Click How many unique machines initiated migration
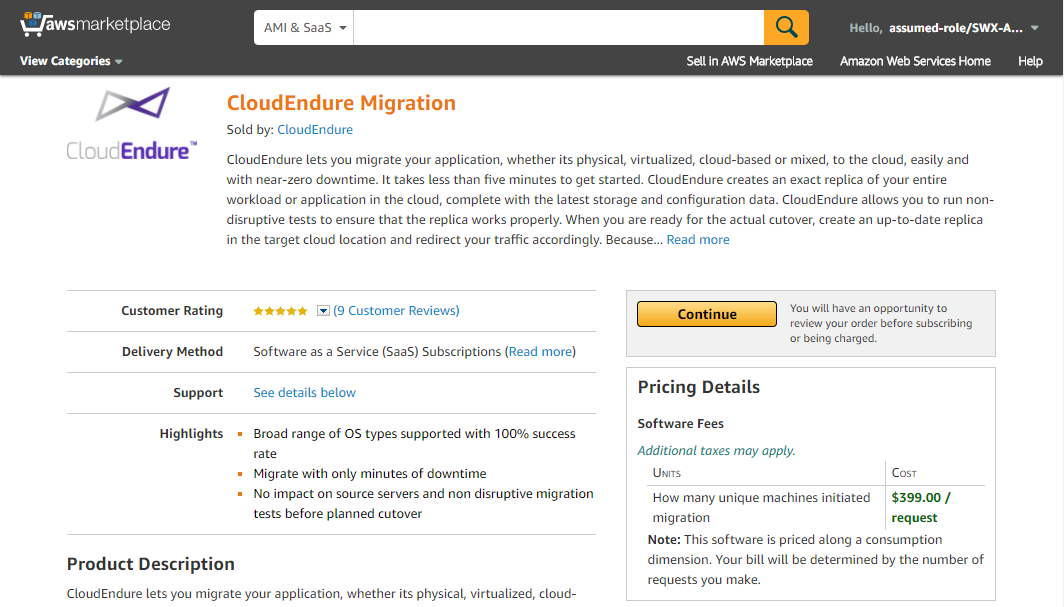Image resolution: width=1064 pixels, height=607 pixels. pos(761,507)
